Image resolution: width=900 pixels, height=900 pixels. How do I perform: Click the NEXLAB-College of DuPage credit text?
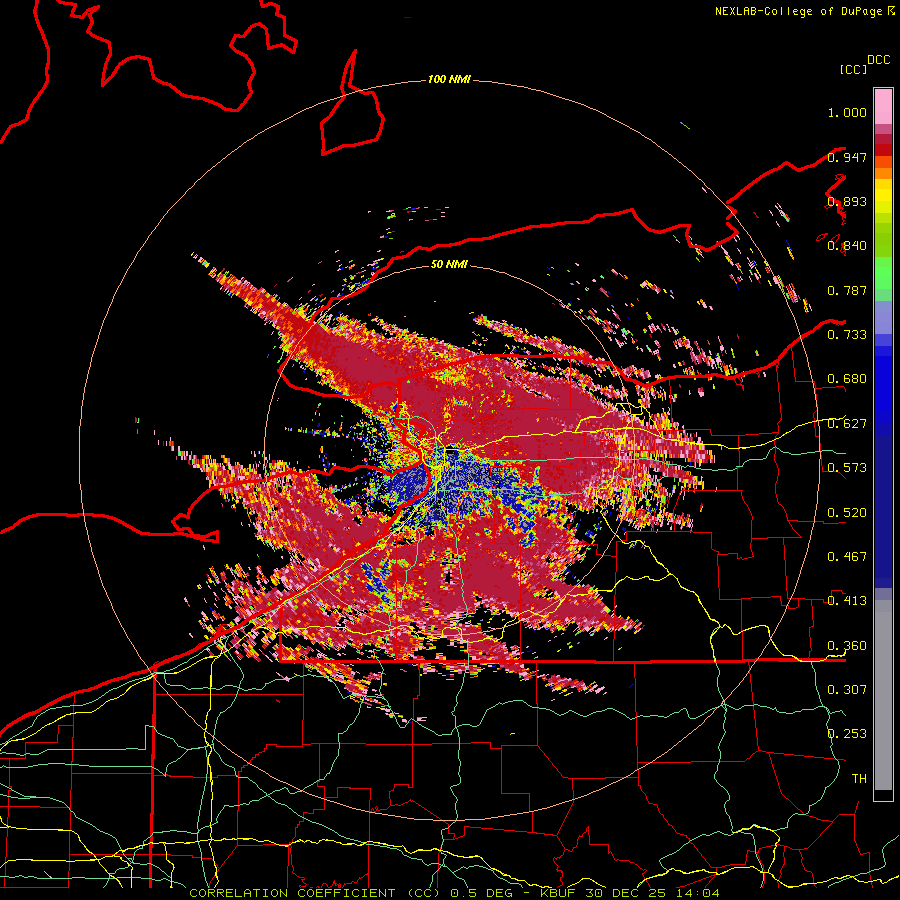tap(800, 11)
